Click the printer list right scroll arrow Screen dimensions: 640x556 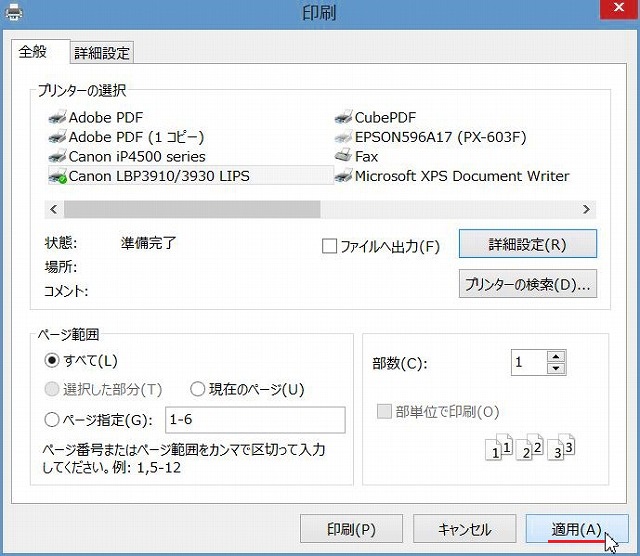coord(587,209)
